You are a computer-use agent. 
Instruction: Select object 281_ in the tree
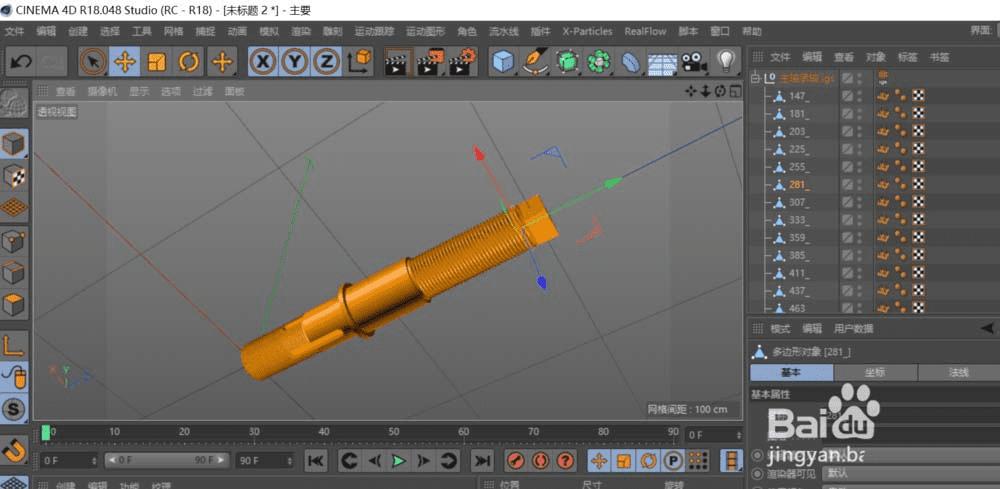[799, 185]
